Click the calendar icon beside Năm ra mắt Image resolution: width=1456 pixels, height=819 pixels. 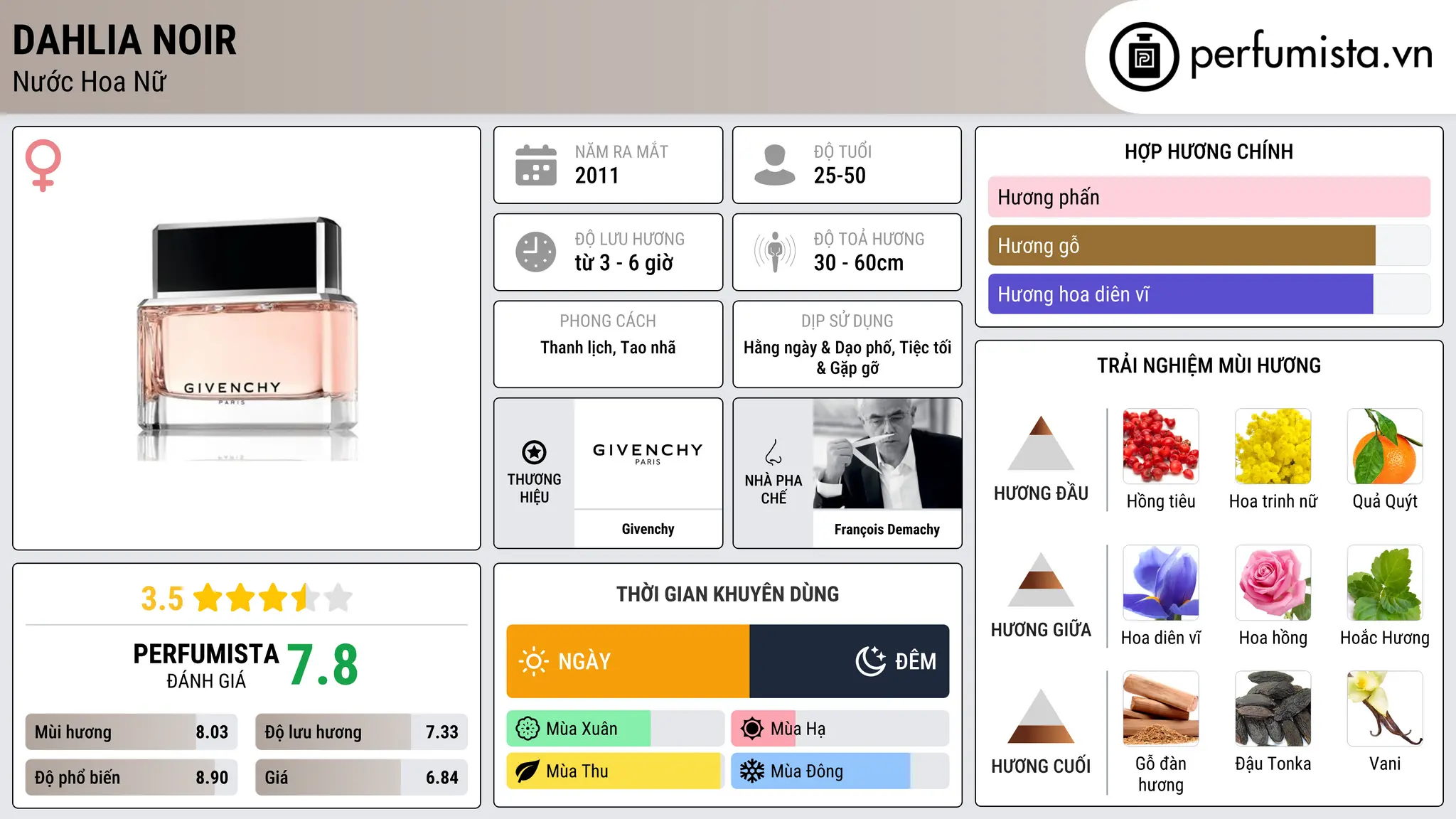(x=536, y=165)
